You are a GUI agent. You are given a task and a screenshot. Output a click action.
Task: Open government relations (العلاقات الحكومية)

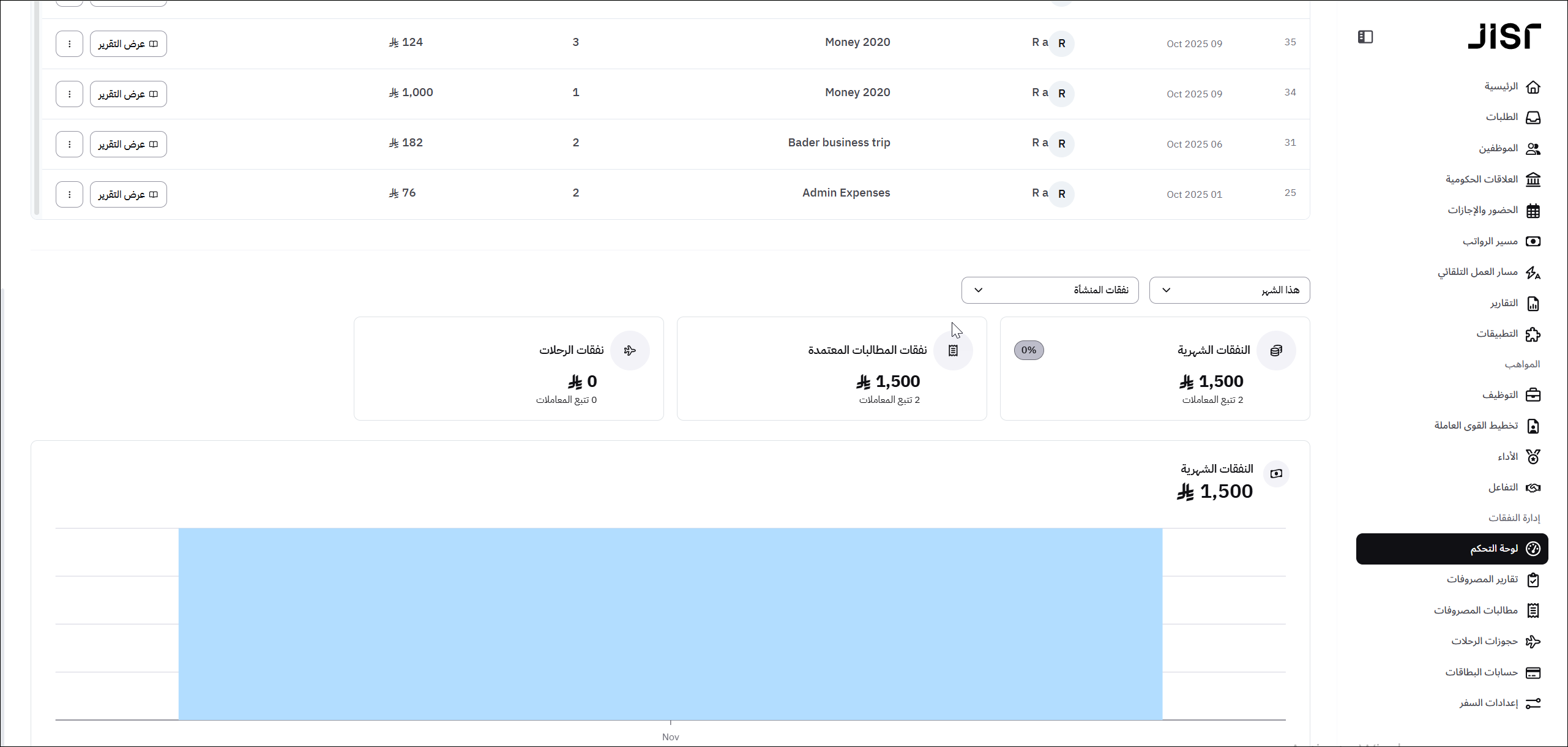[1492, 179]
